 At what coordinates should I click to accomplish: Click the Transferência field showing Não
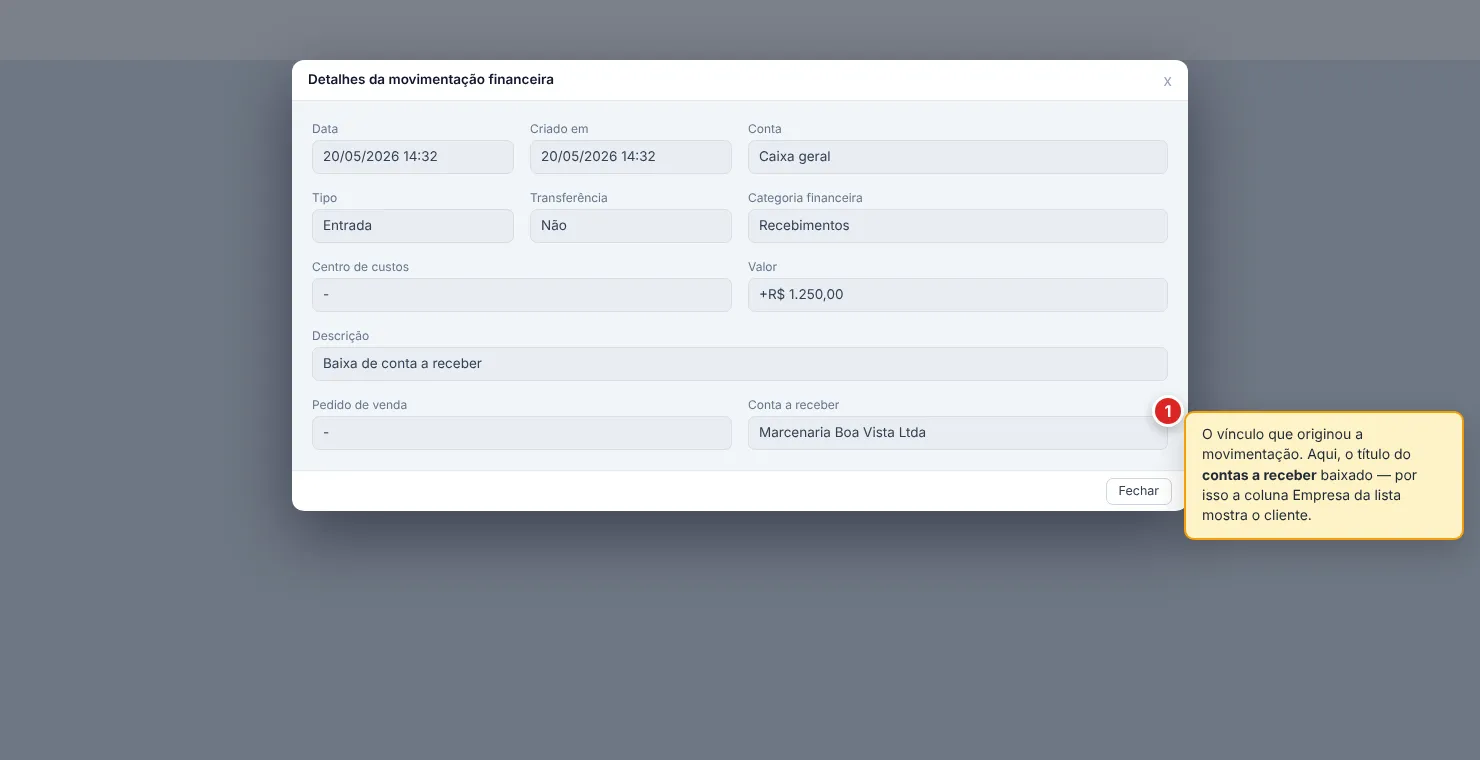pos(631,226)
